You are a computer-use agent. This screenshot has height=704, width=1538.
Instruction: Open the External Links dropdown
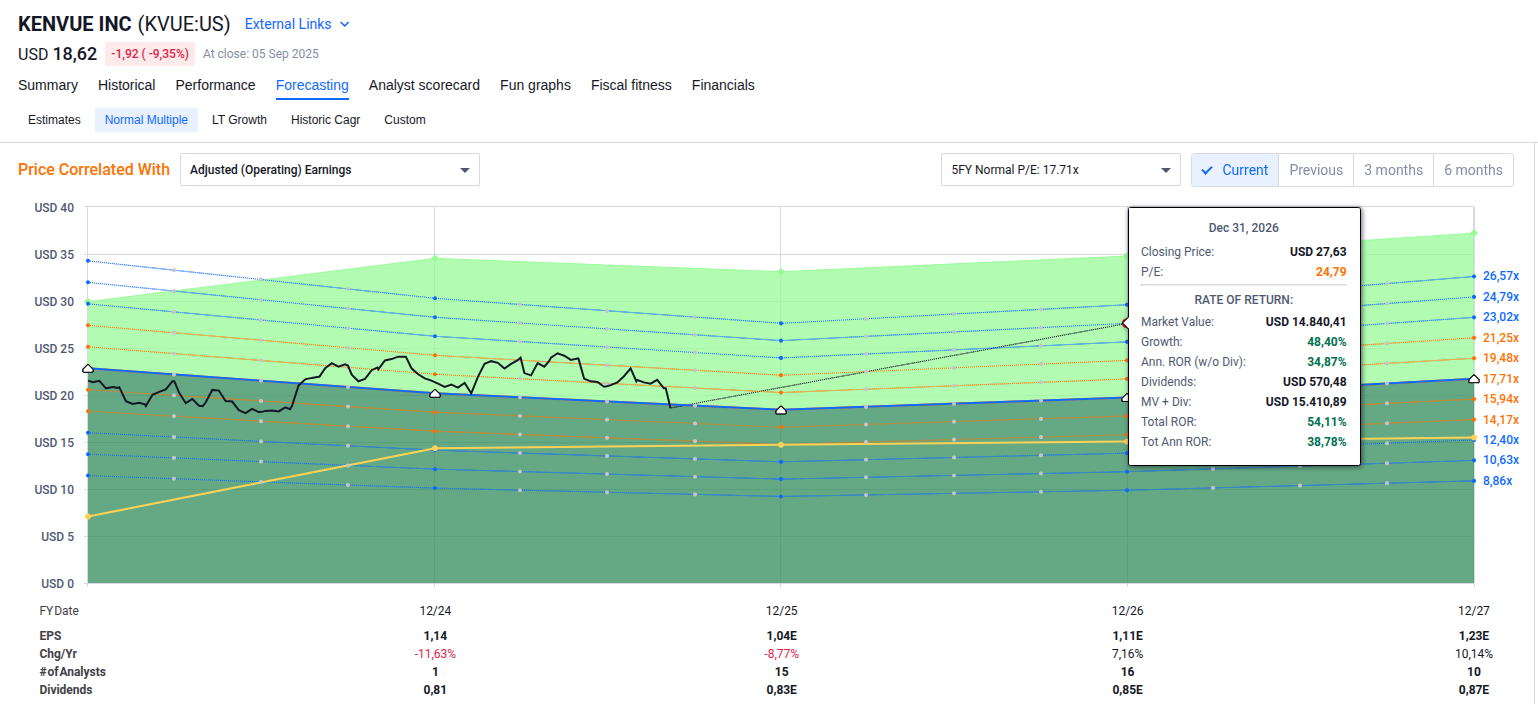297,24
